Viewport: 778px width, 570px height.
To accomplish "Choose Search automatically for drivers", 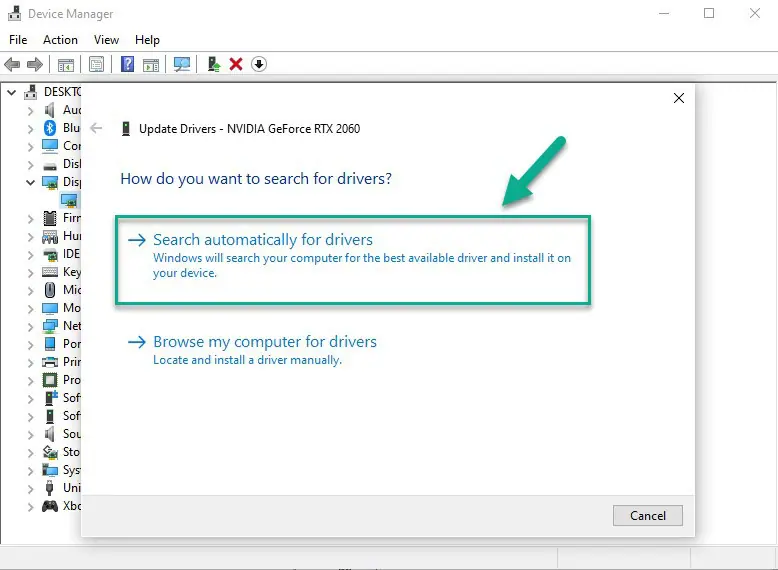I will [x=353, y=259].
